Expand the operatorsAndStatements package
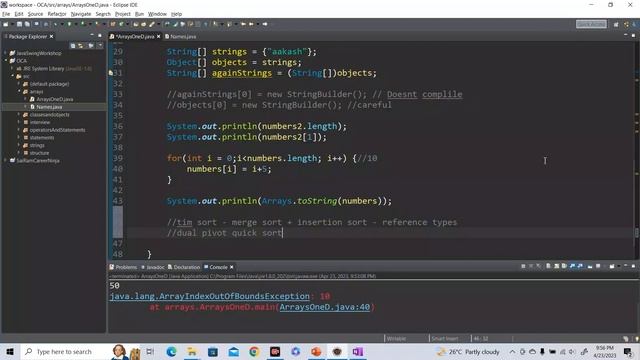640x360 pixels. coord(19,130)
